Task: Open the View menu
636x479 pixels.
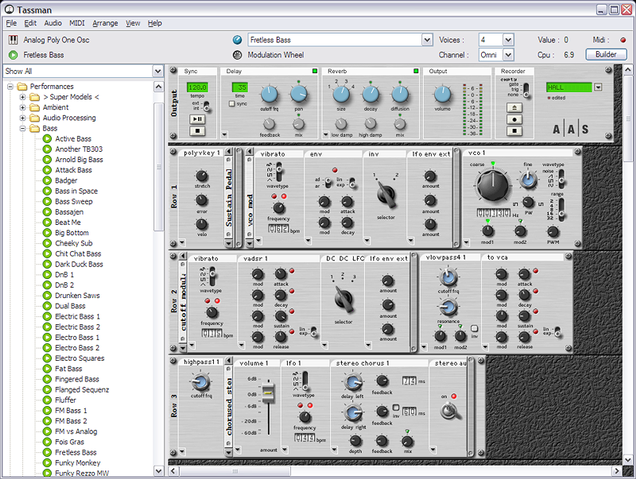Action: [133, 23]
